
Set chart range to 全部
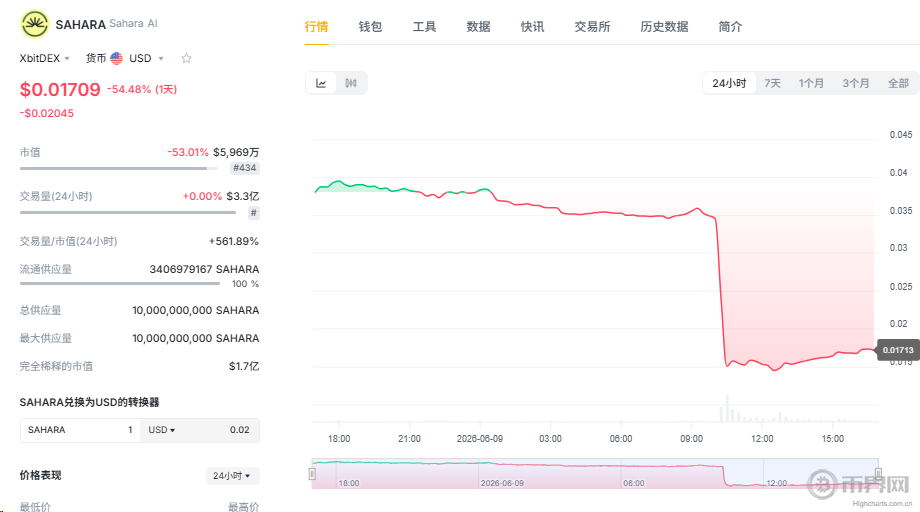pos(898,83)
